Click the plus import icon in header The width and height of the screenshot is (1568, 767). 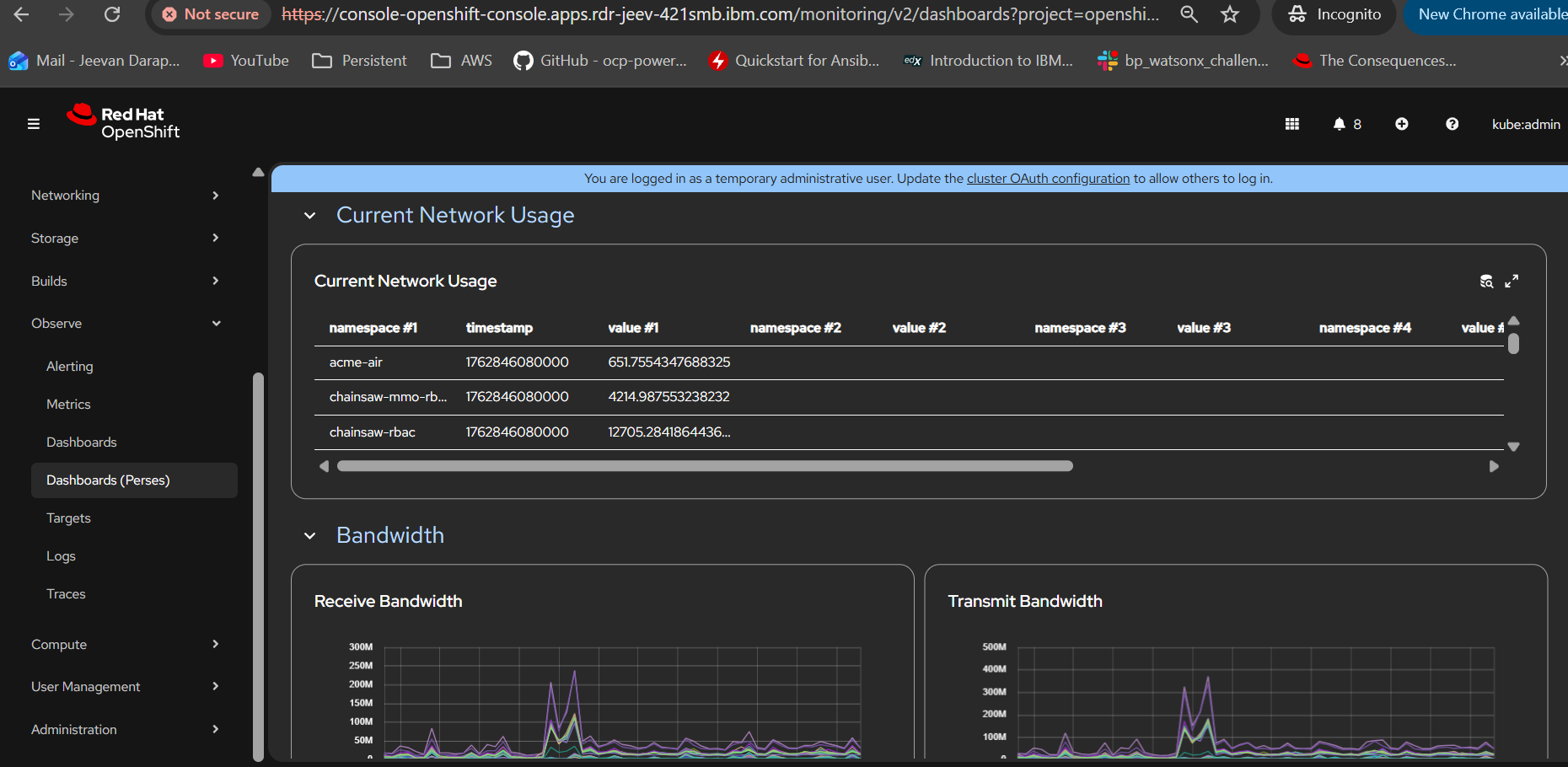(x=1401, y=124)
